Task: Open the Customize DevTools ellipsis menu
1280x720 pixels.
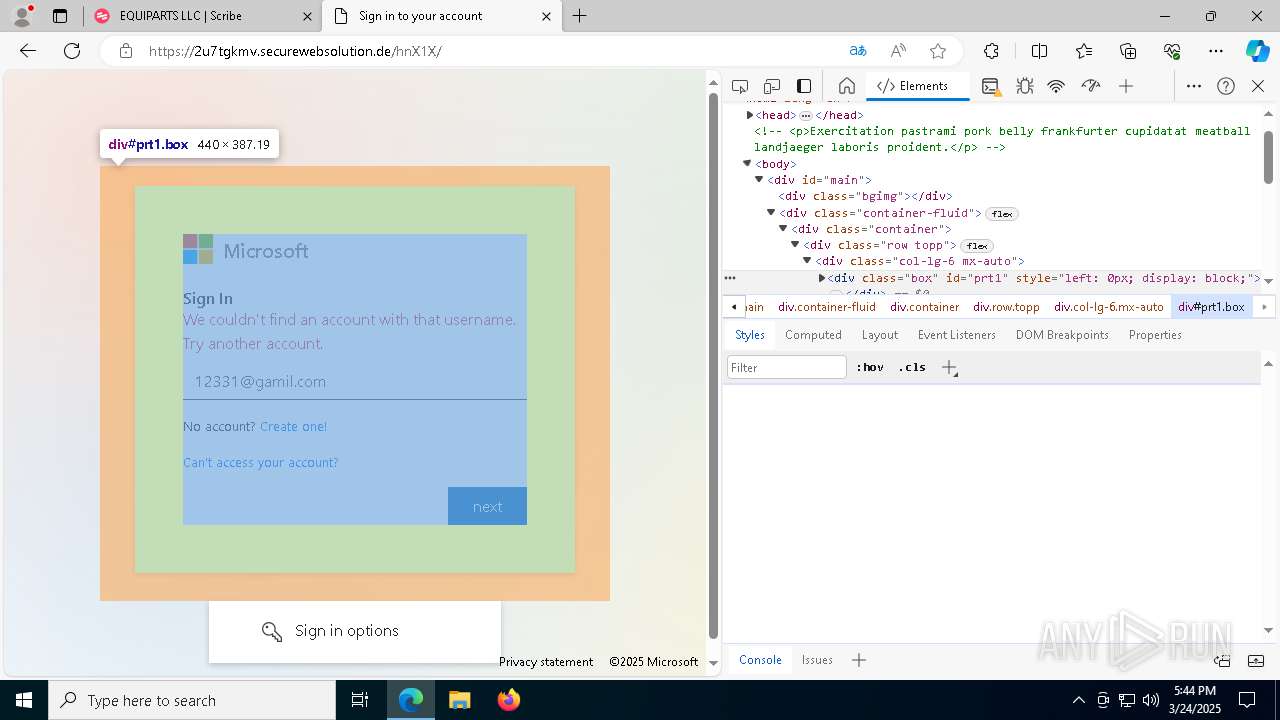Action: click(1194, 86)
